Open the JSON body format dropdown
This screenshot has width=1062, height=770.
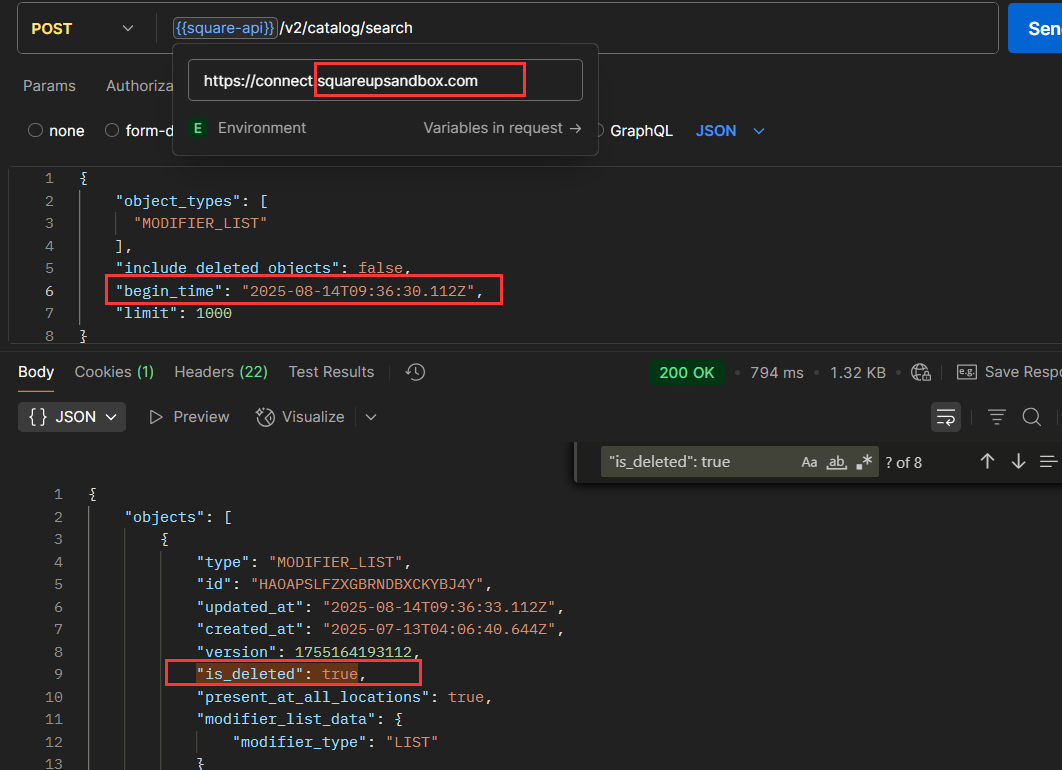click(729, 131)
